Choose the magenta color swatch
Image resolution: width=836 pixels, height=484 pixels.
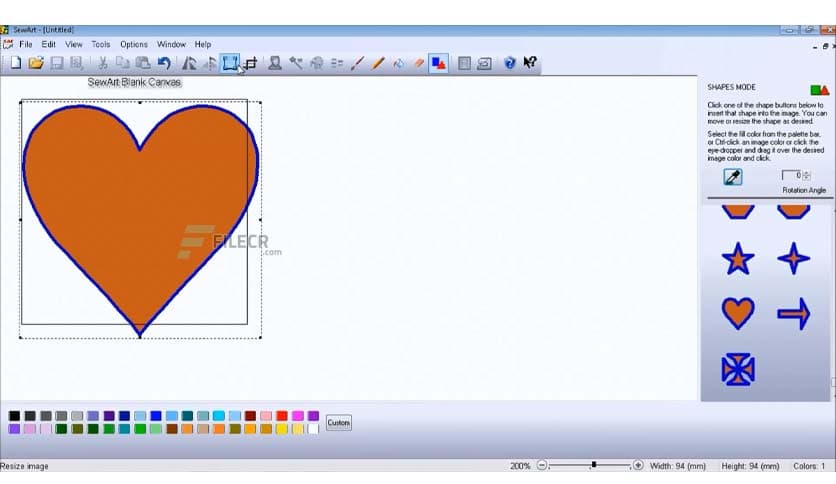pyautogui.click(x=298, y=416)
